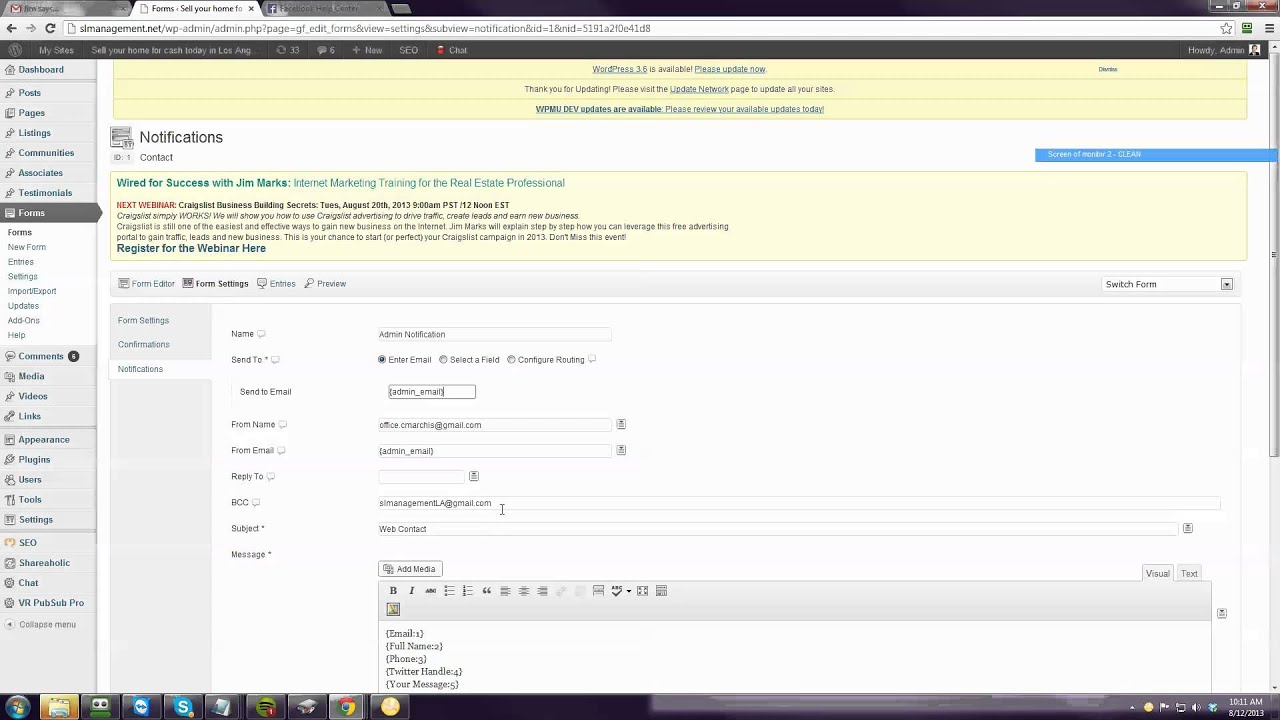
Task: Click Please update now link
Action: [730, 69]
